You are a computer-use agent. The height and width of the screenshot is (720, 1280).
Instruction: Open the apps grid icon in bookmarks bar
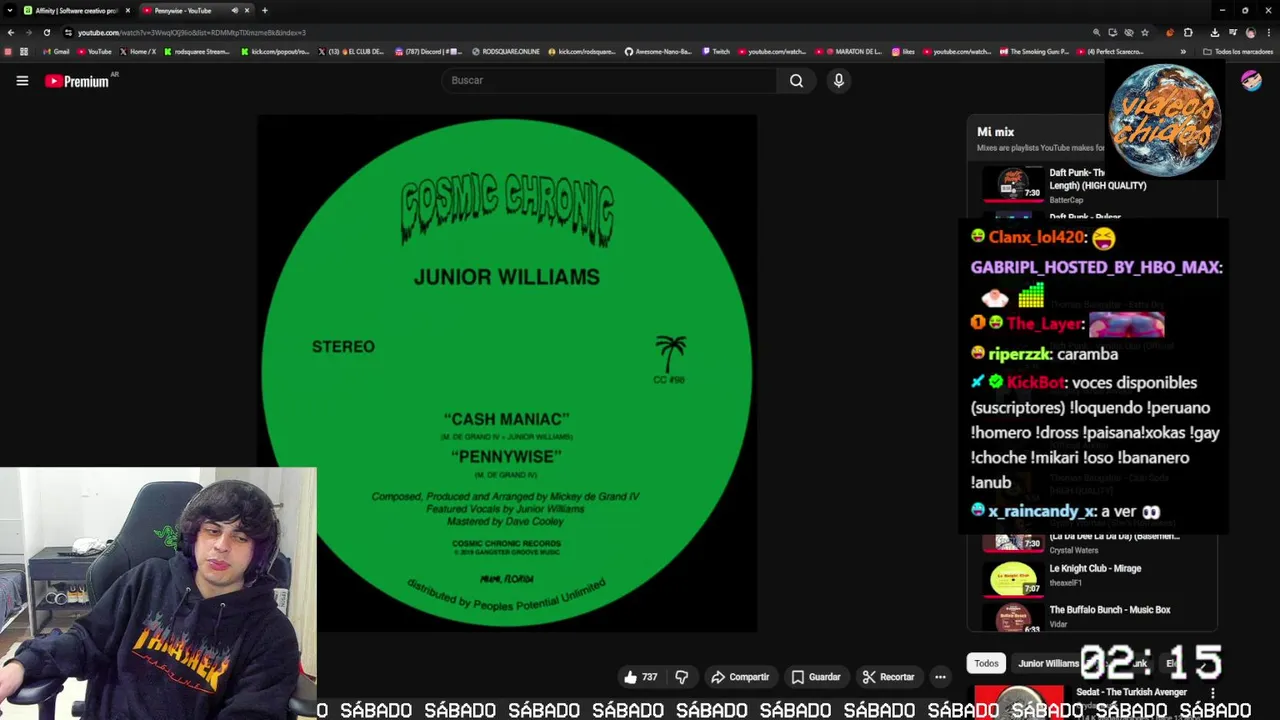point(23,51)
